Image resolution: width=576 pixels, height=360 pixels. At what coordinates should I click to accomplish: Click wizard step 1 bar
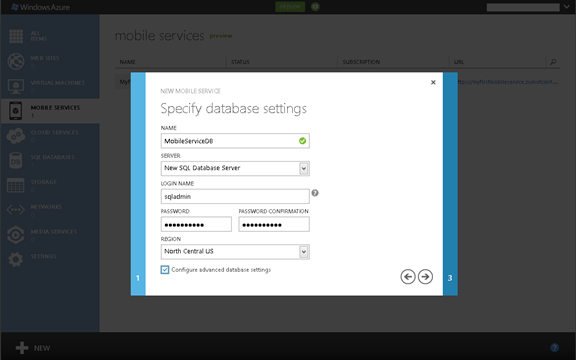pyautogui.click(x=138, y=184)
